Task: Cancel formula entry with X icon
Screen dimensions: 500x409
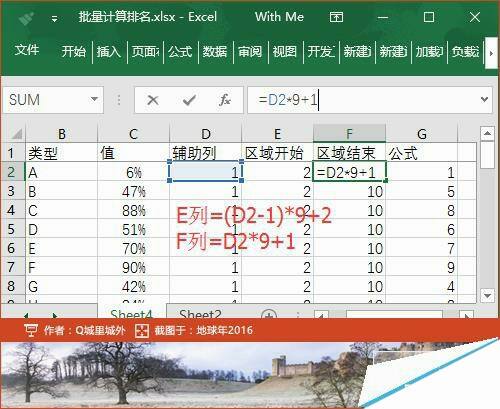Action: (x=153, y=100)
